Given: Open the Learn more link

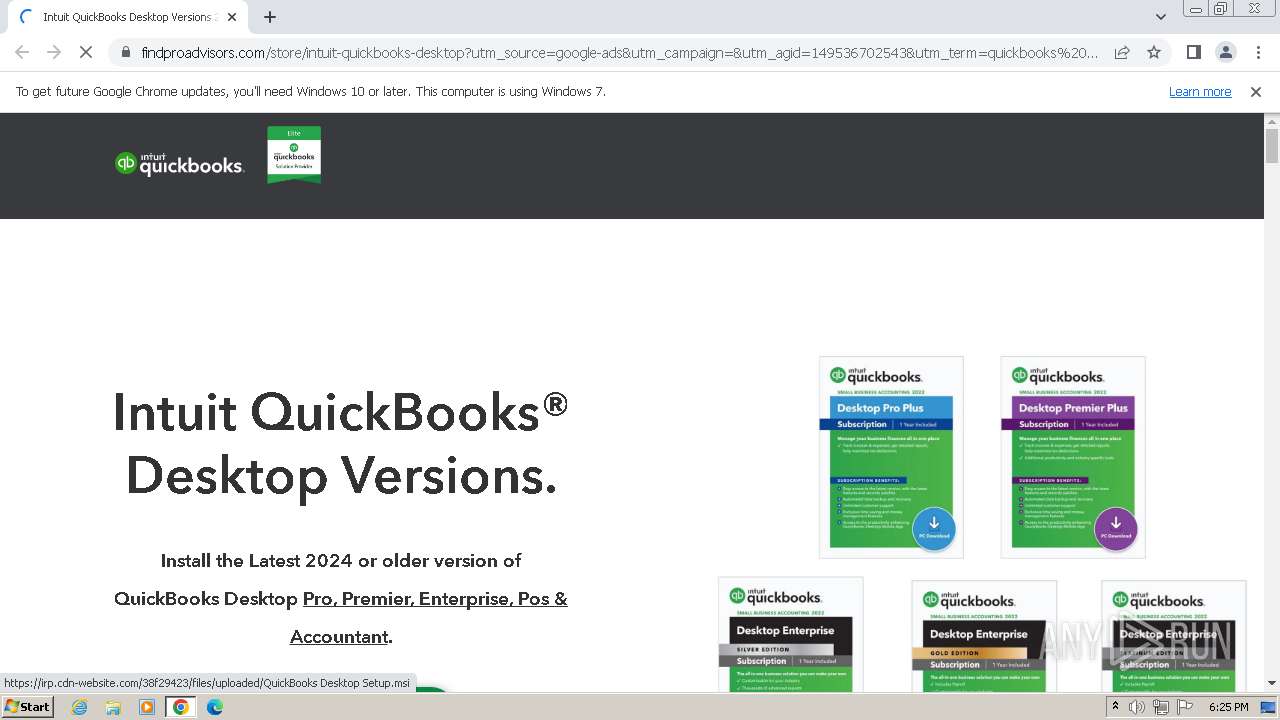Looking at the screenshot, I should [x=1200, y=91].
